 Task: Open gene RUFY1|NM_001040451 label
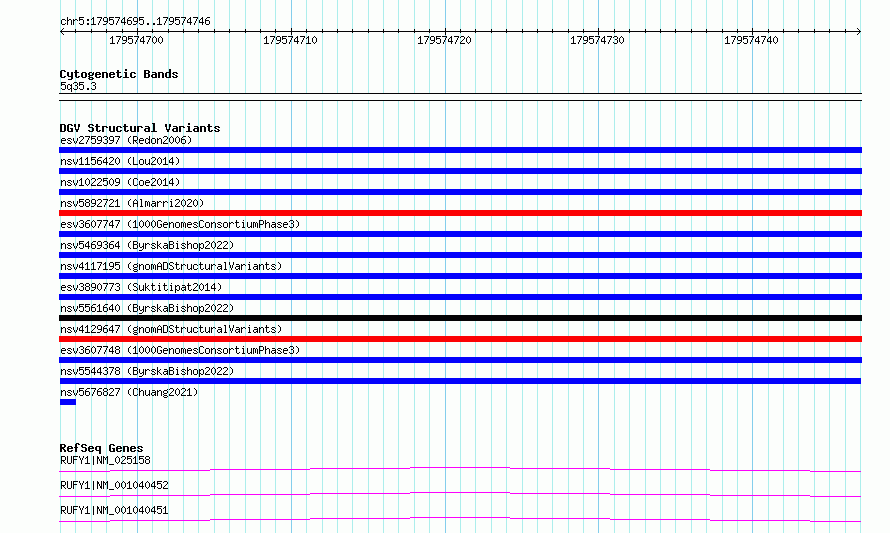coord(114,510)
